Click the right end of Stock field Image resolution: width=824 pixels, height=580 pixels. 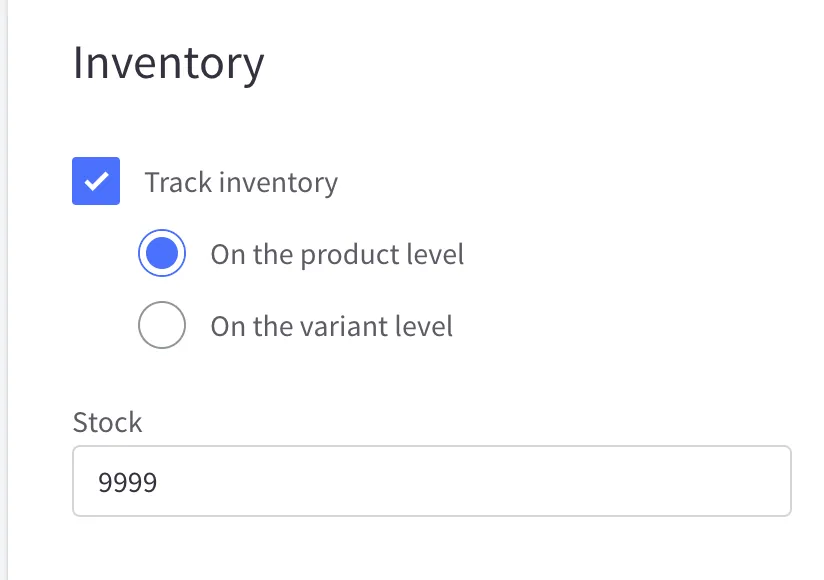[770, 481]
